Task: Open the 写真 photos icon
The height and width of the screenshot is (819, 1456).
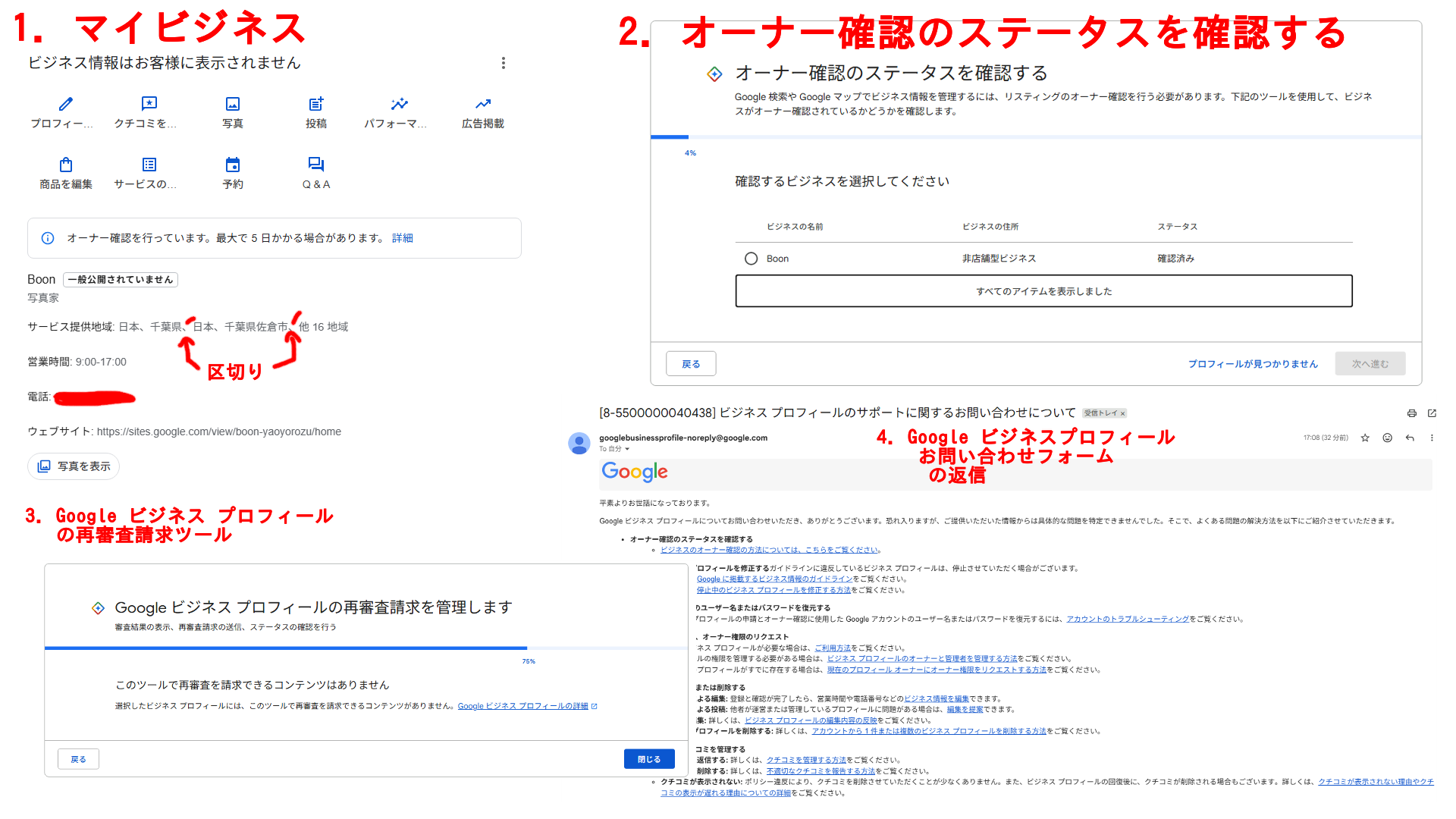Action: pos(233,104)
